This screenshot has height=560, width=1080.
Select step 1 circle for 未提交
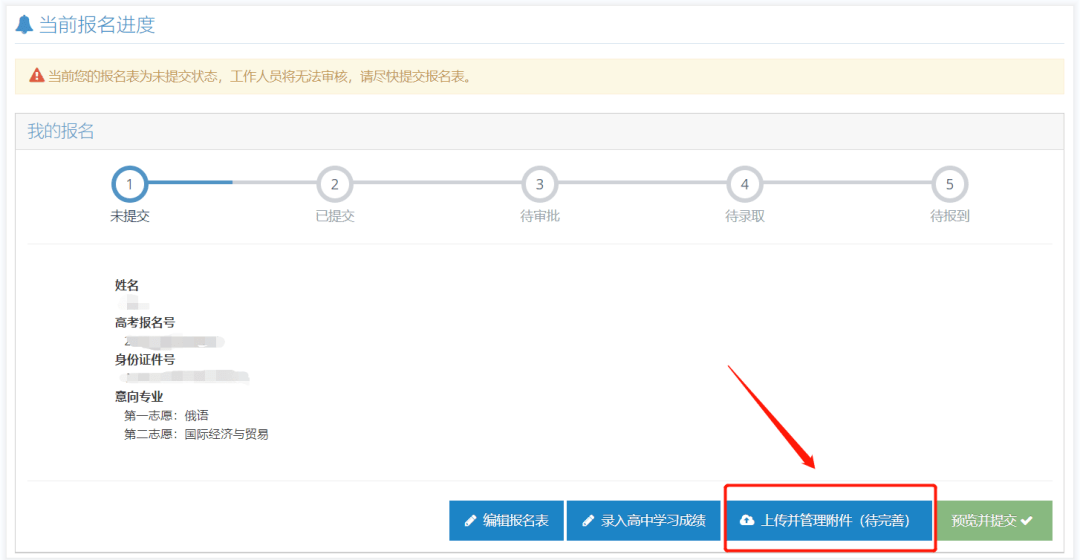tap(130, 184)
